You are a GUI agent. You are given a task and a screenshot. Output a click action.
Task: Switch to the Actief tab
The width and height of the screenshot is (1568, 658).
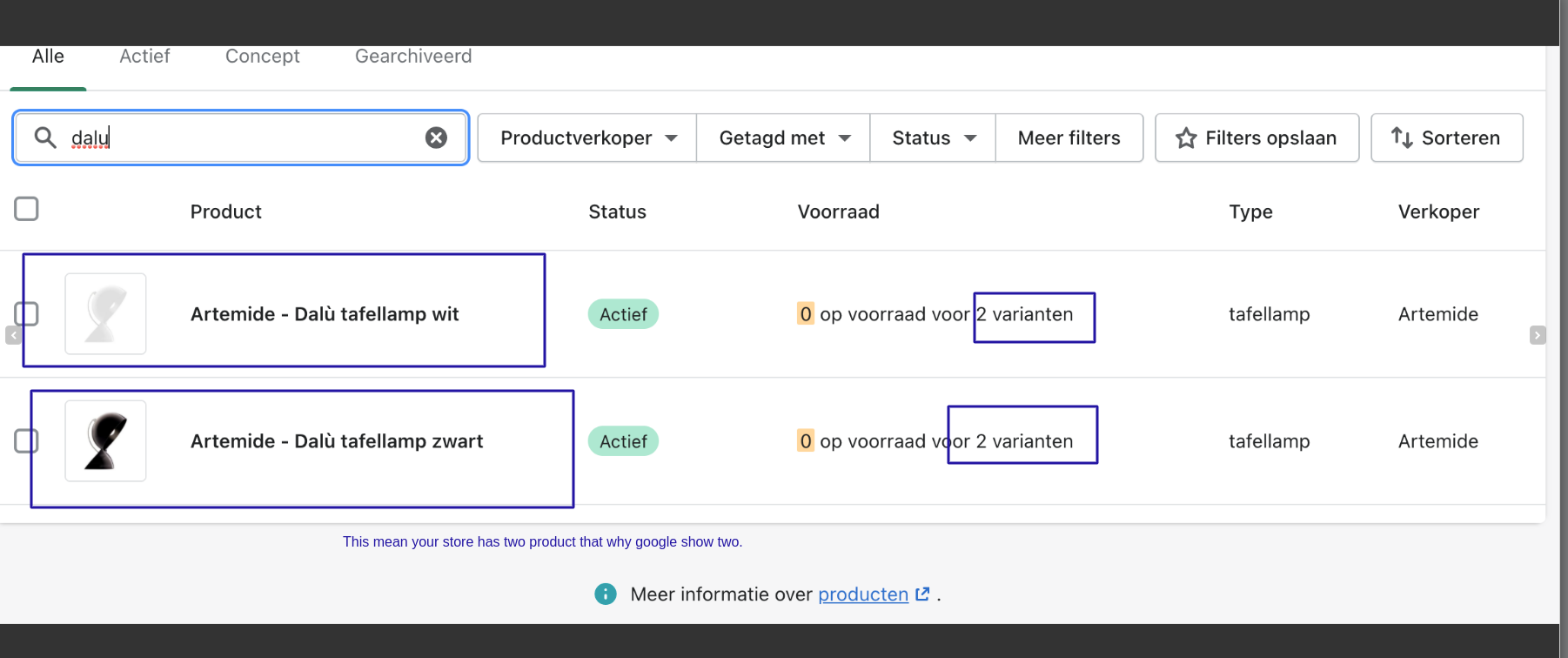click(144, 57)
